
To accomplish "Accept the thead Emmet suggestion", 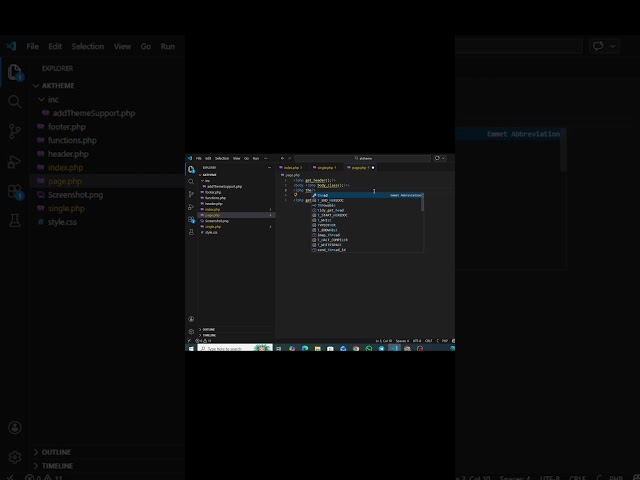I will [367, 196].
